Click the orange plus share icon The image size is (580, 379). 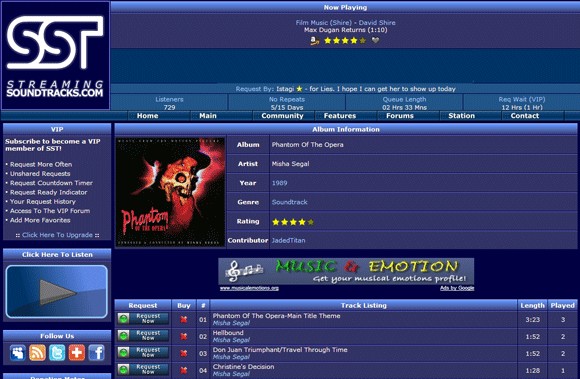77,352
